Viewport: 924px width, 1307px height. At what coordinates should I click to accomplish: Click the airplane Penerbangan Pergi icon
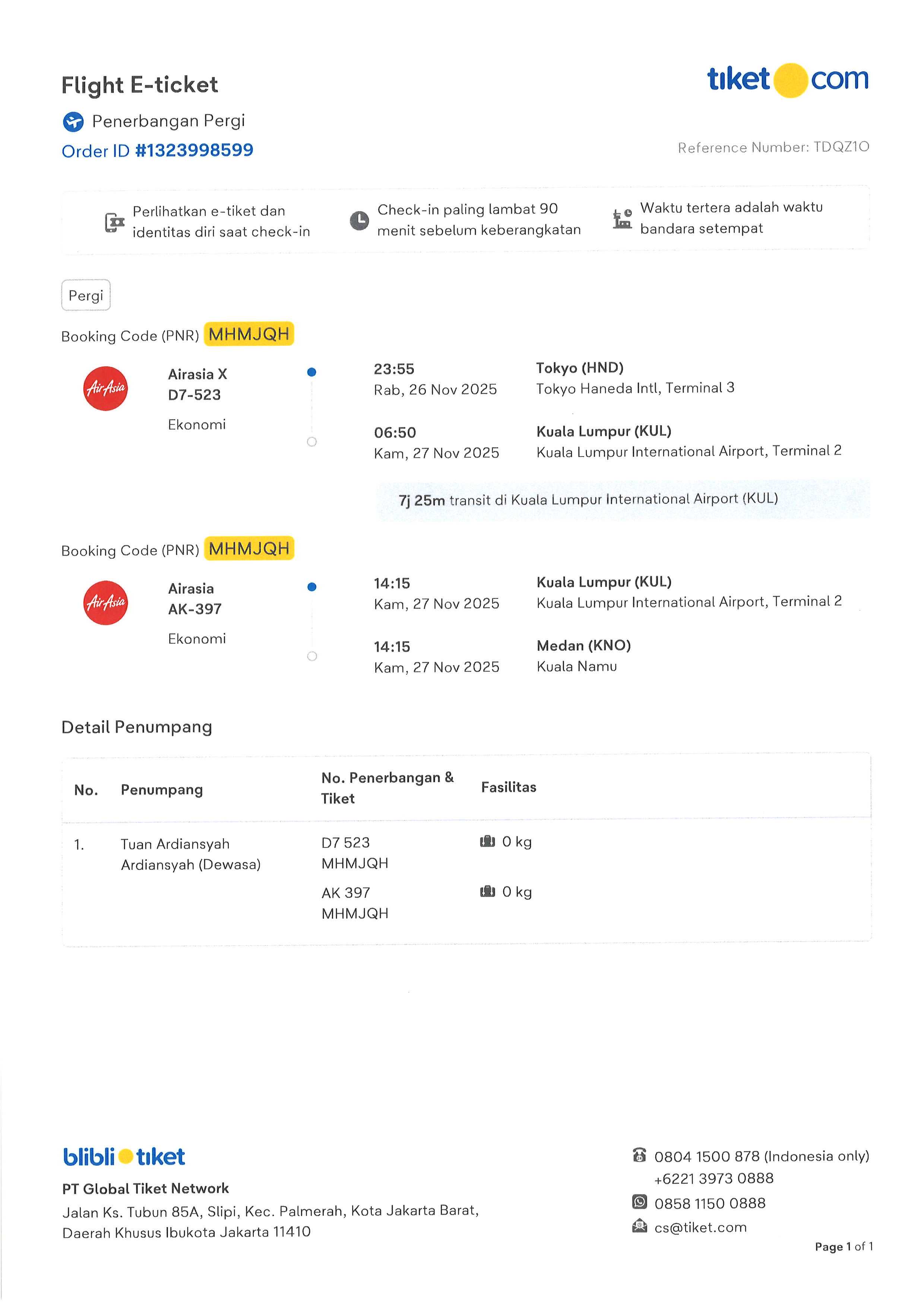pyautogui.click(x=73, y=121)
